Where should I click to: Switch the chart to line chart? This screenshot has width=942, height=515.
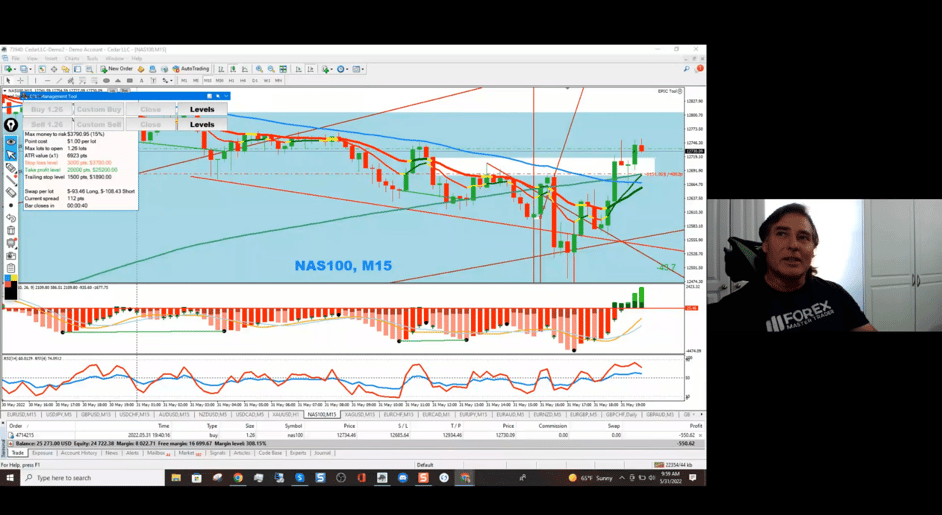[x=245, y=69]
